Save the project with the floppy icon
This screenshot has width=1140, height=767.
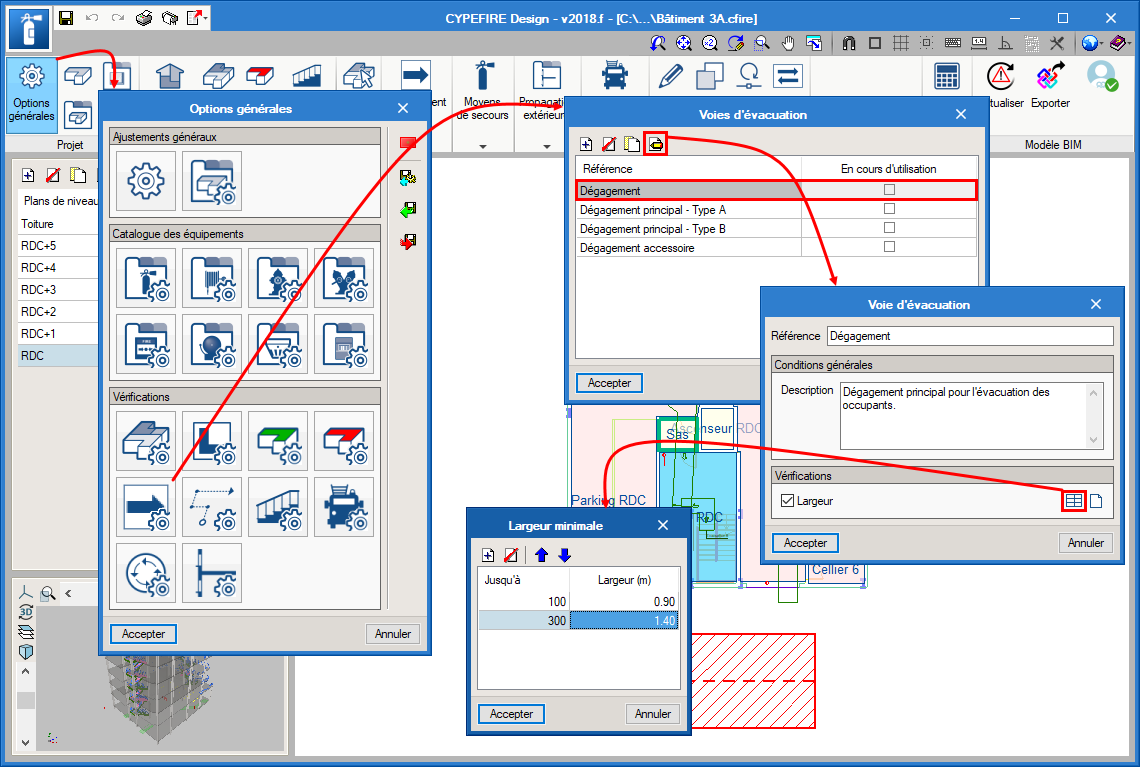[x=65, y=18]
